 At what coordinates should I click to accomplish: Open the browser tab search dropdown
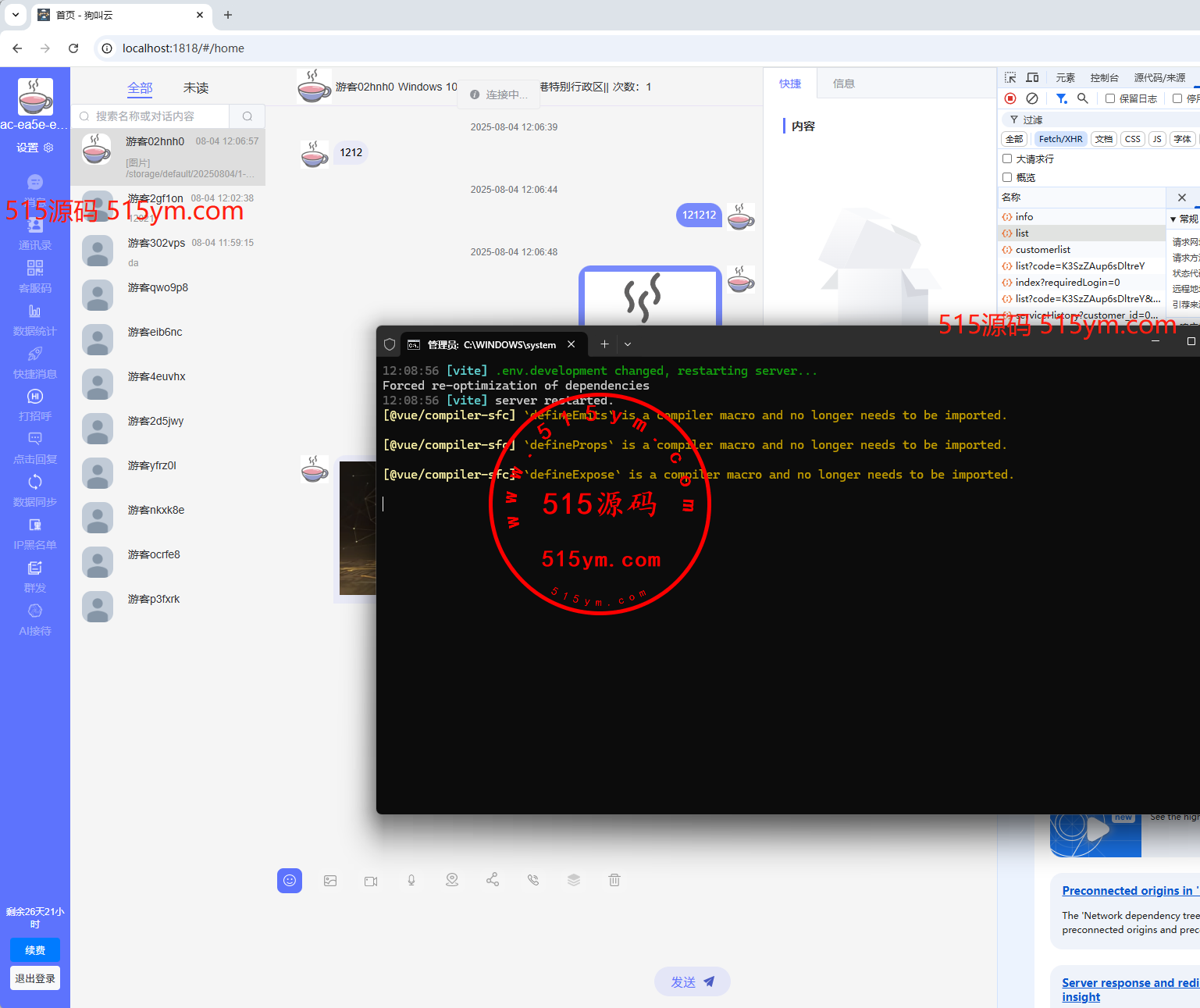16,15
